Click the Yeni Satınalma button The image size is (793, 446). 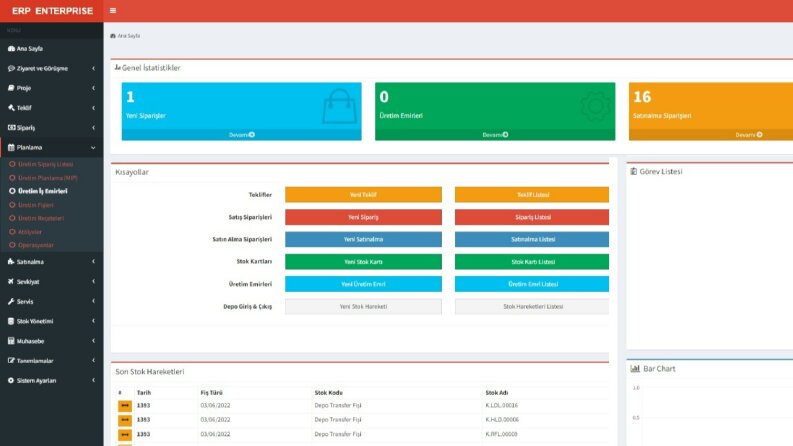(x=363, y=239)
